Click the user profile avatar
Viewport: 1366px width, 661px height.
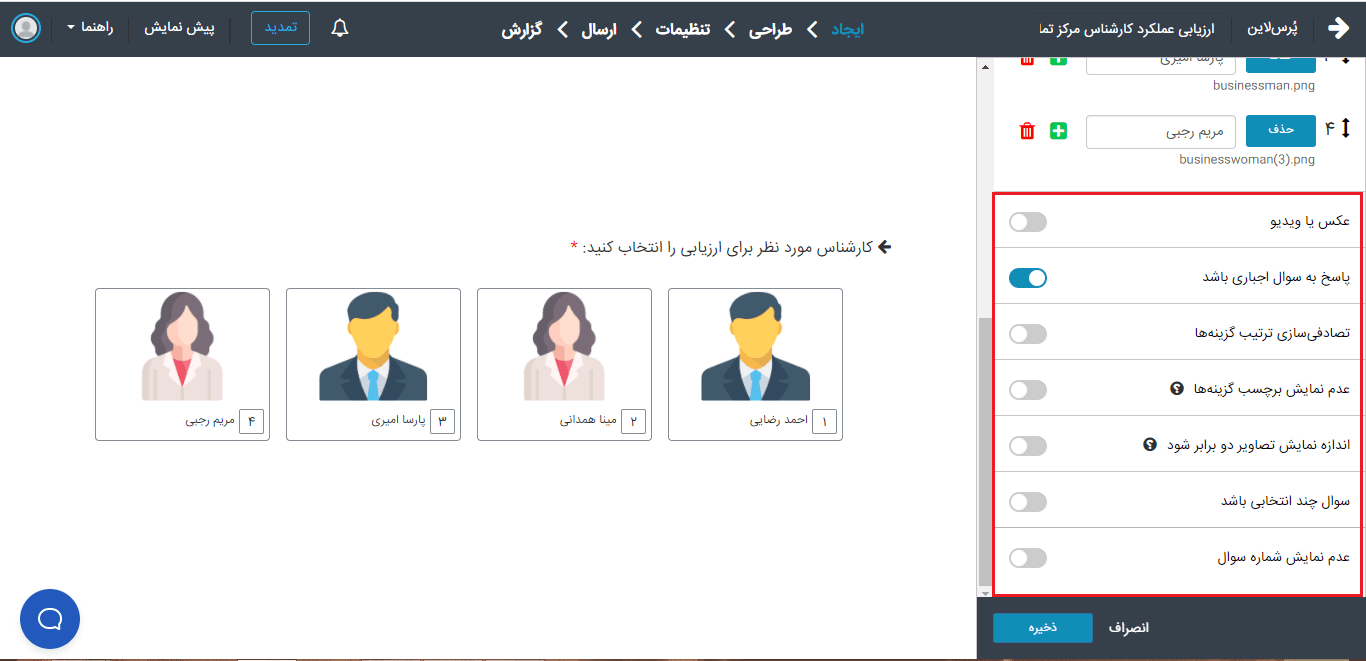27,28
